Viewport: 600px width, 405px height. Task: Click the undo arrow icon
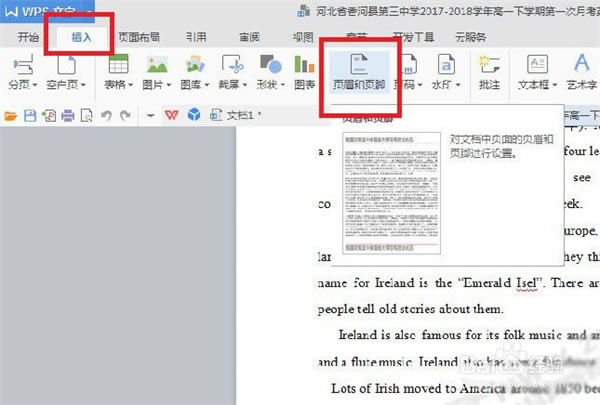106,115
